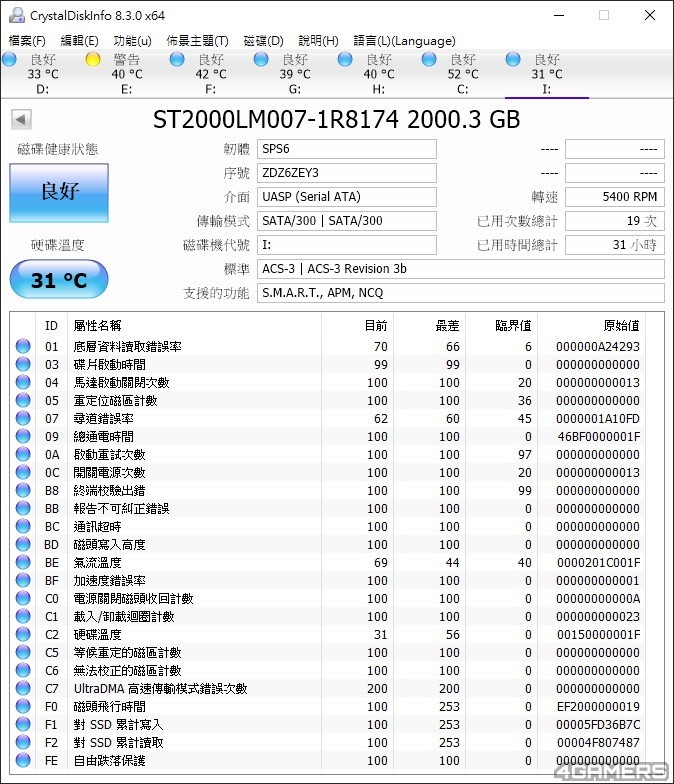Click the firmware field SPS6
674x784 pixels.
coord(346,149)
